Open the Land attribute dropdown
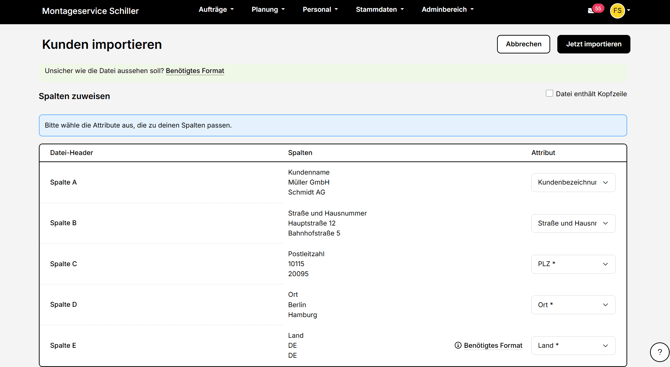Viewport: 670px width, 367px height. click(x=573, y=345)
